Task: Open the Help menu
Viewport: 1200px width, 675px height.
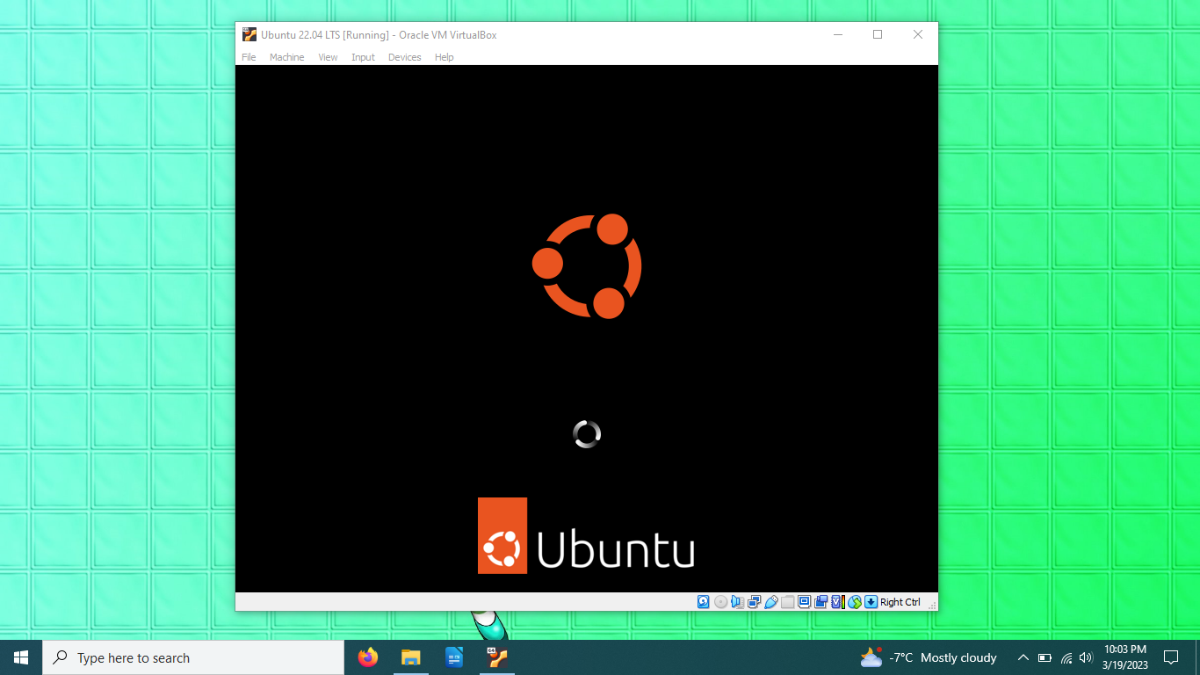Action: coord(444,57)
